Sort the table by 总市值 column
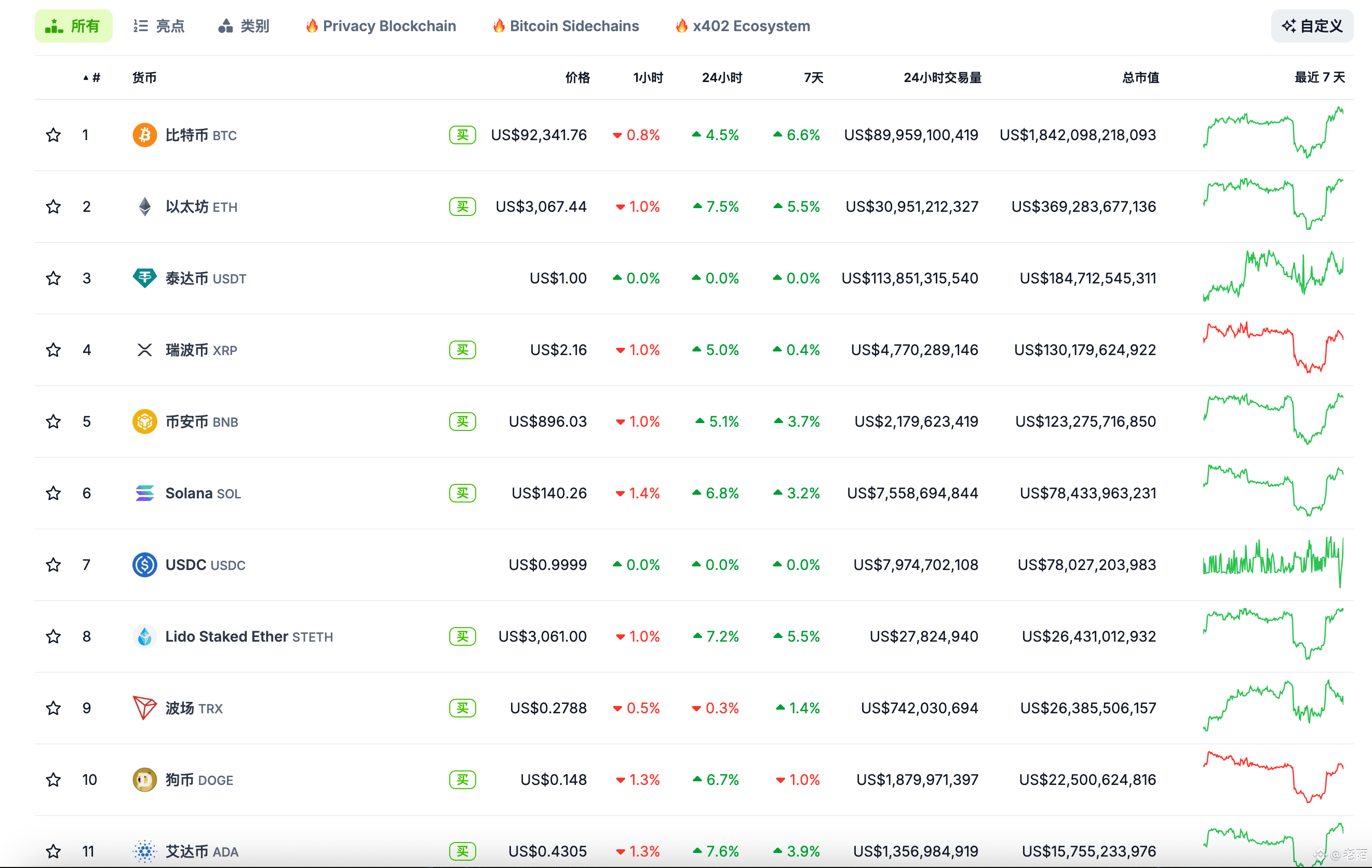Viewport: 1372px width, 868px height. 1140,77
